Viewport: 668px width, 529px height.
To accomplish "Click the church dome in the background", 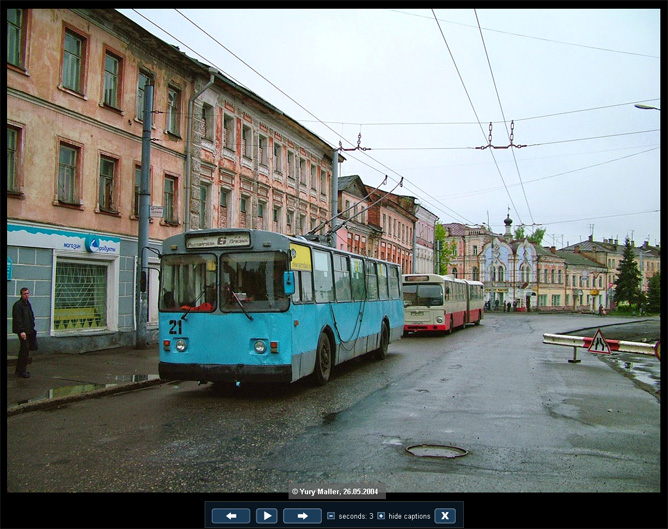I will coord(508,221).
